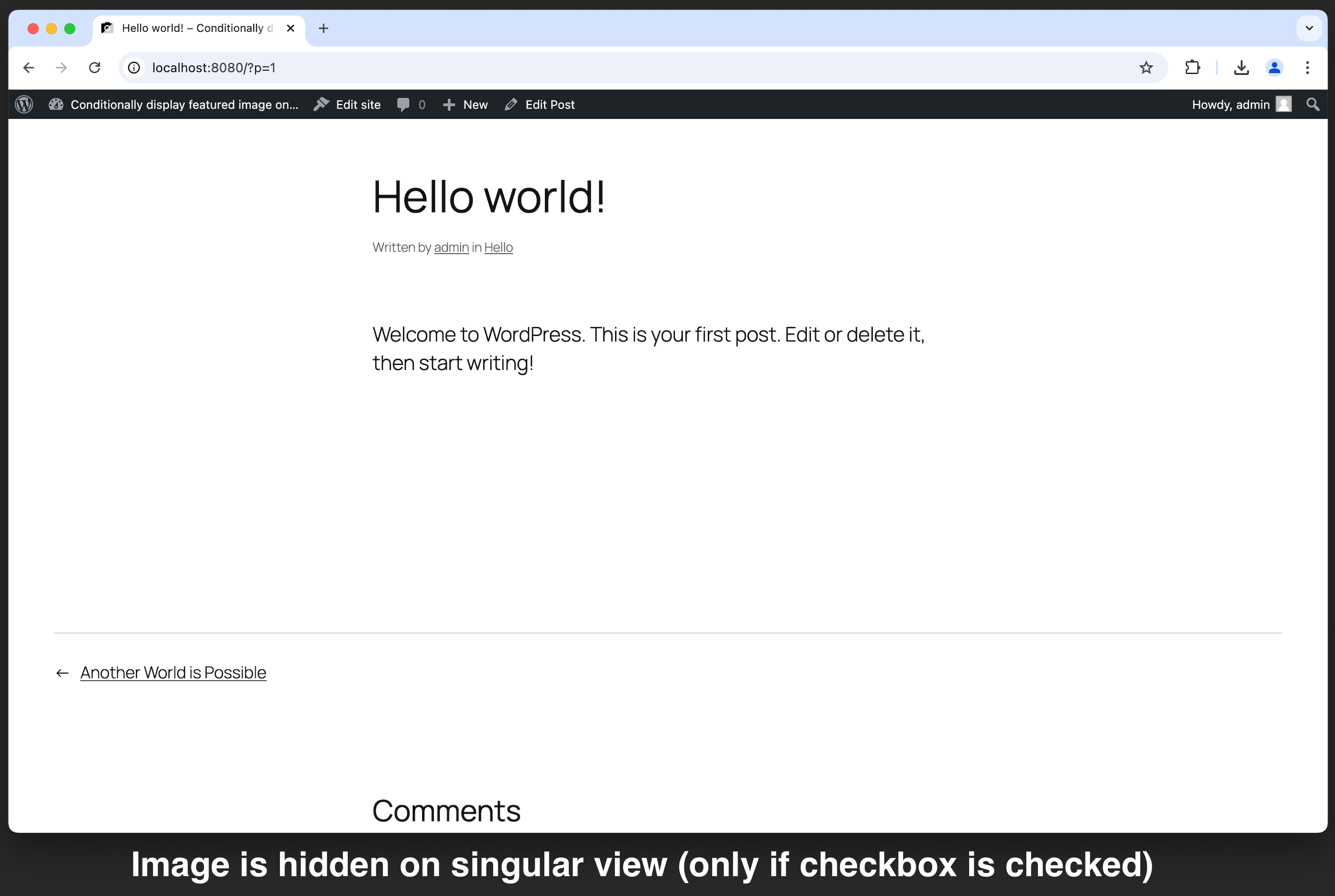Image resolution: width=1335 pixels, height=896 pixels.
Task: Click the admin author link
Action: click(451, 247)
